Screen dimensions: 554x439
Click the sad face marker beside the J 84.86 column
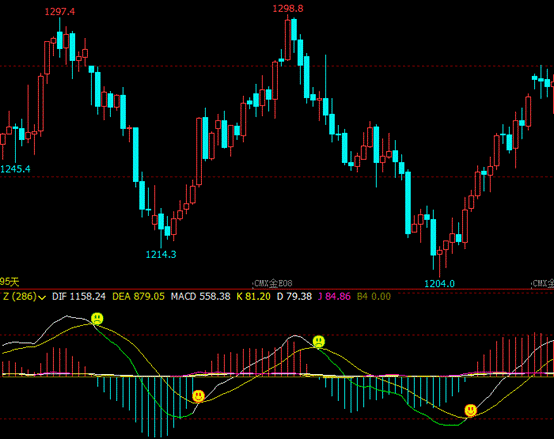[x=319, y=341]
